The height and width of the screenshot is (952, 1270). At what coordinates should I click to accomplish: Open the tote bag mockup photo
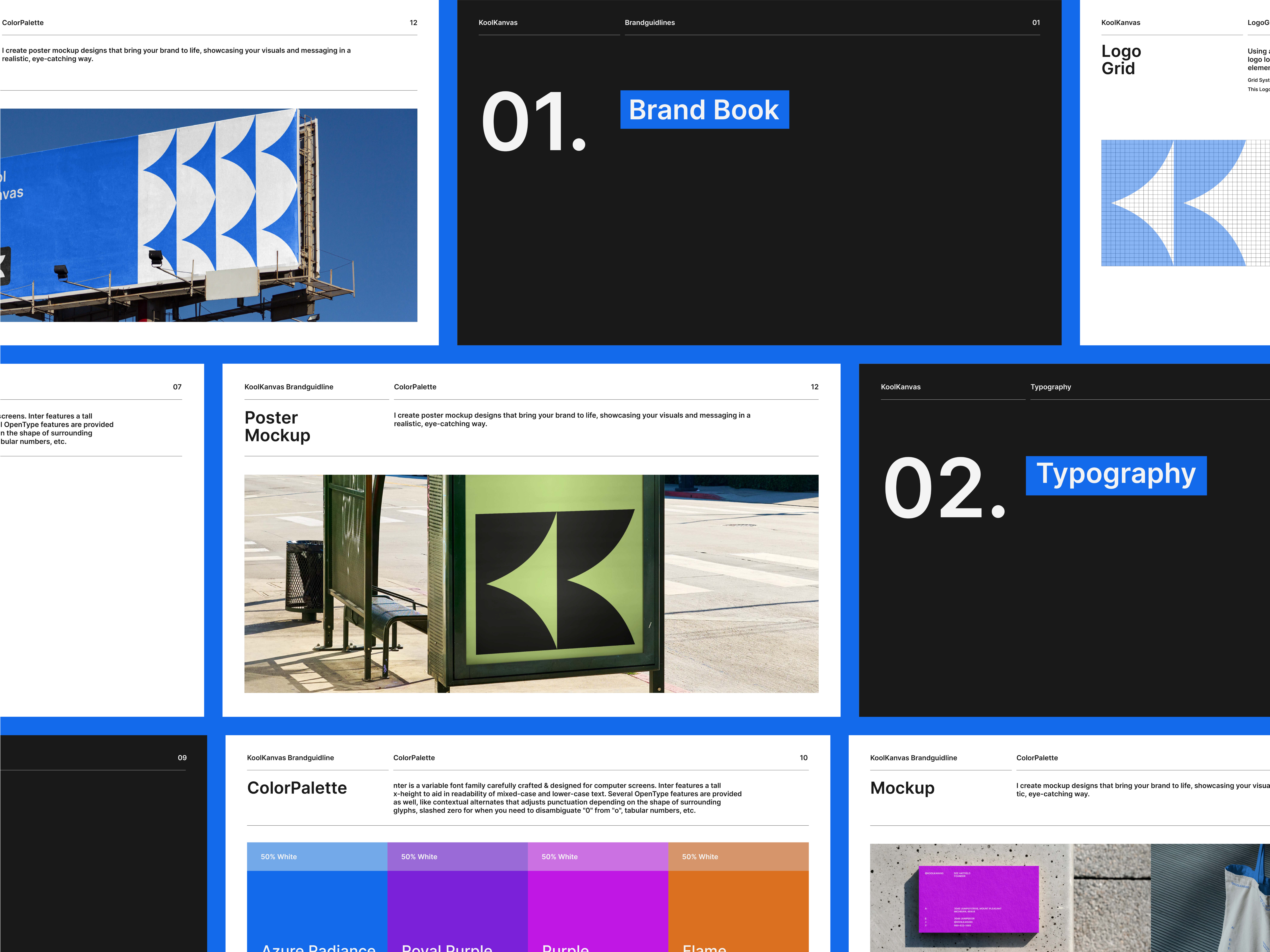(x=1210, y=898)
